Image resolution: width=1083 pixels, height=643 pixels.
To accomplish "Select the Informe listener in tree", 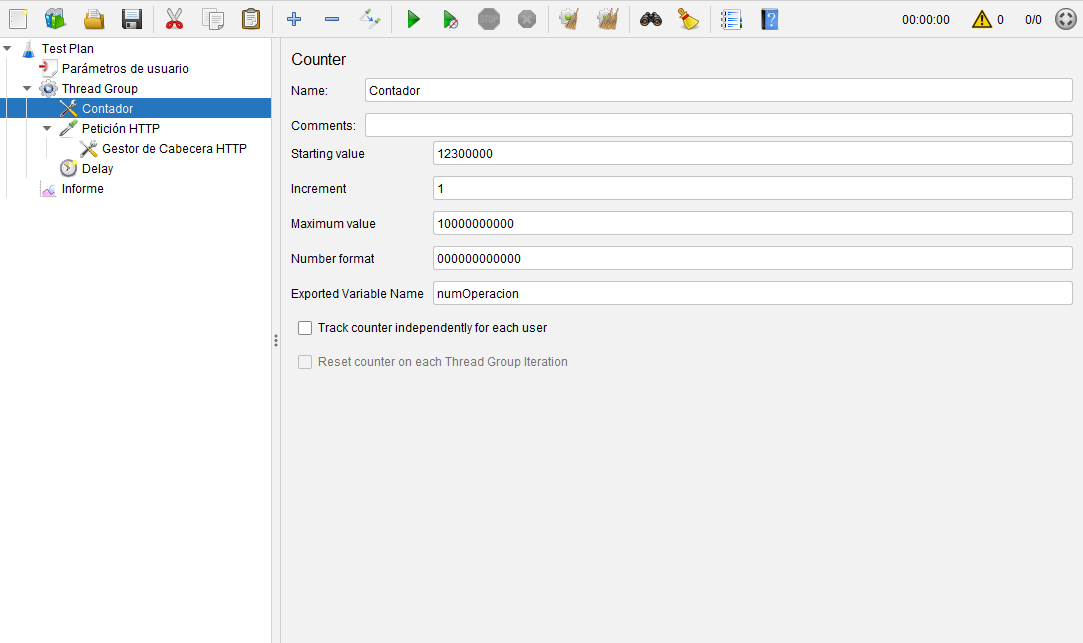I will pyautogui.click(x=82, y=189).
